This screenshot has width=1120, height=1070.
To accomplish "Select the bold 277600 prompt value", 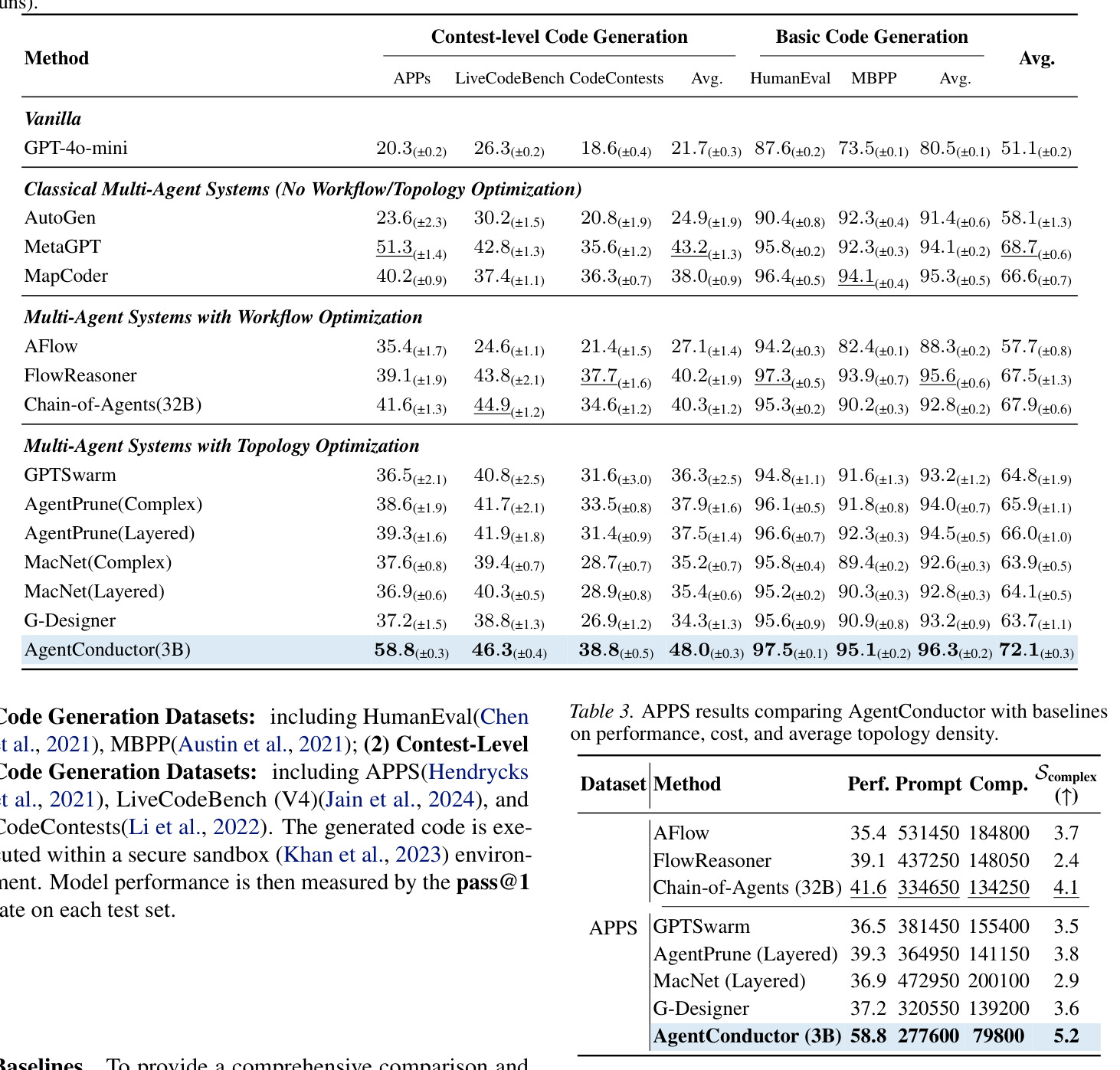I will (x=928, y=1036).
